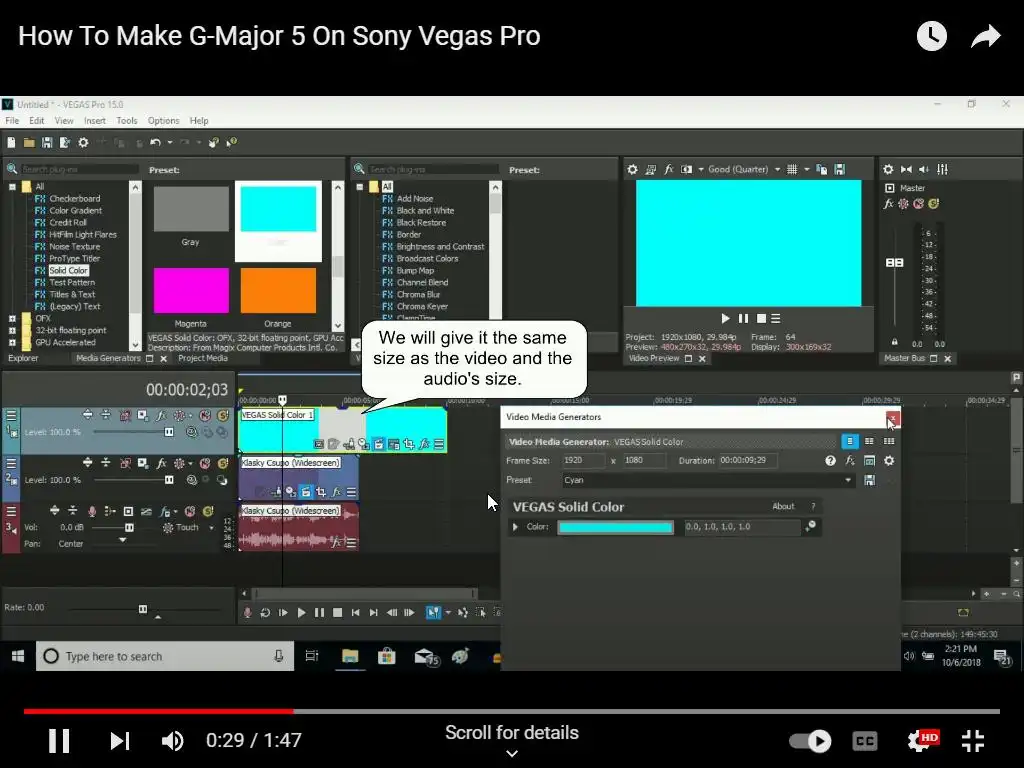This screenshot has height=768, width=1024.
Task: Choose the Orange preset thumbnail
Action: (278, 291)
